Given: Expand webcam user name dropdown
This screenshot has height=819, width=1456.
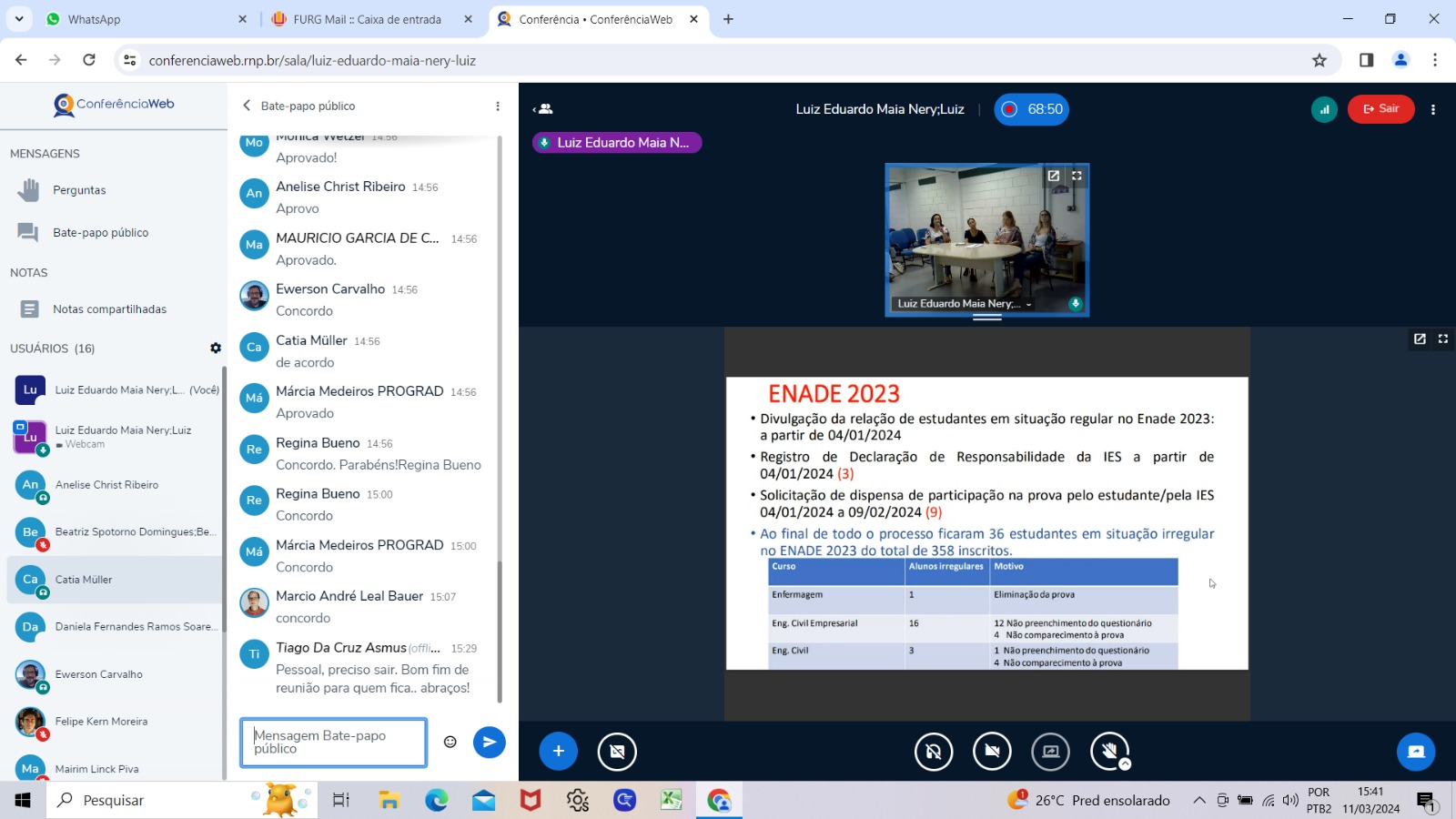Looking at the screenshot, I should pos(1028,304).
